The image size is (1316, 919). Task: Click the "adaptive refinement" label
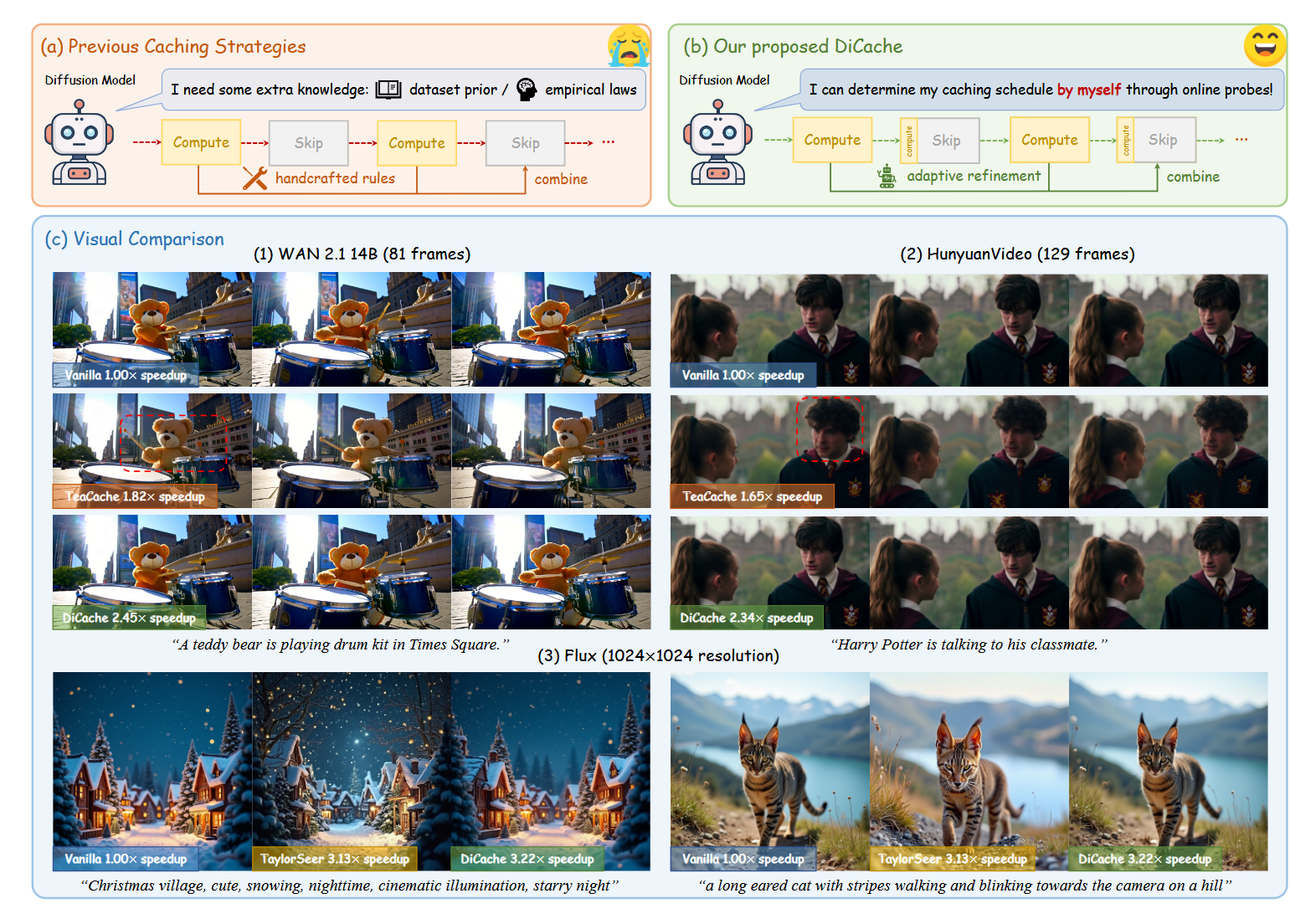click(x=974, y=176)
